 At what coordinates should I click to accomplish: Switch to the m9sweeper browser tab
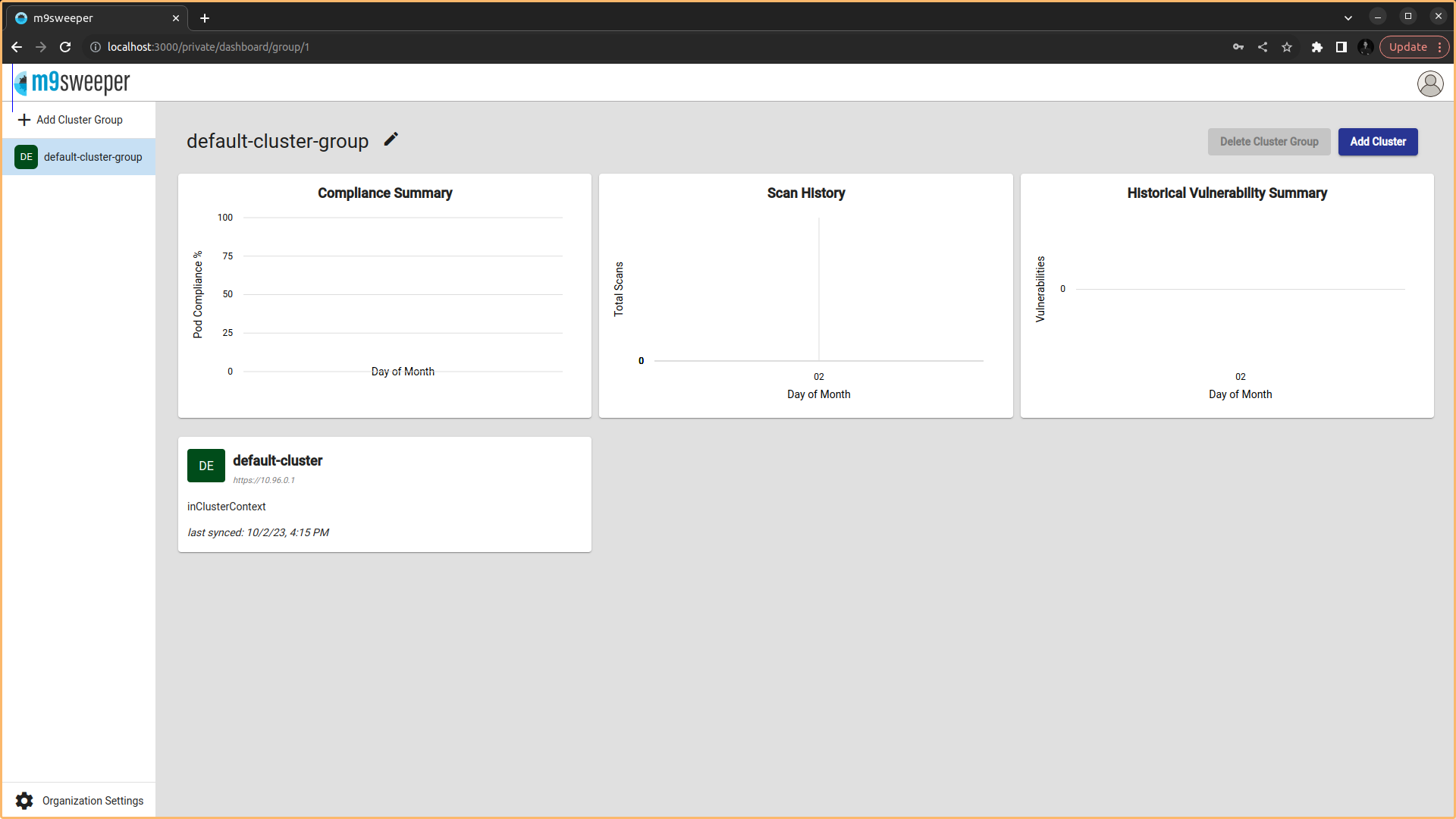91,17
